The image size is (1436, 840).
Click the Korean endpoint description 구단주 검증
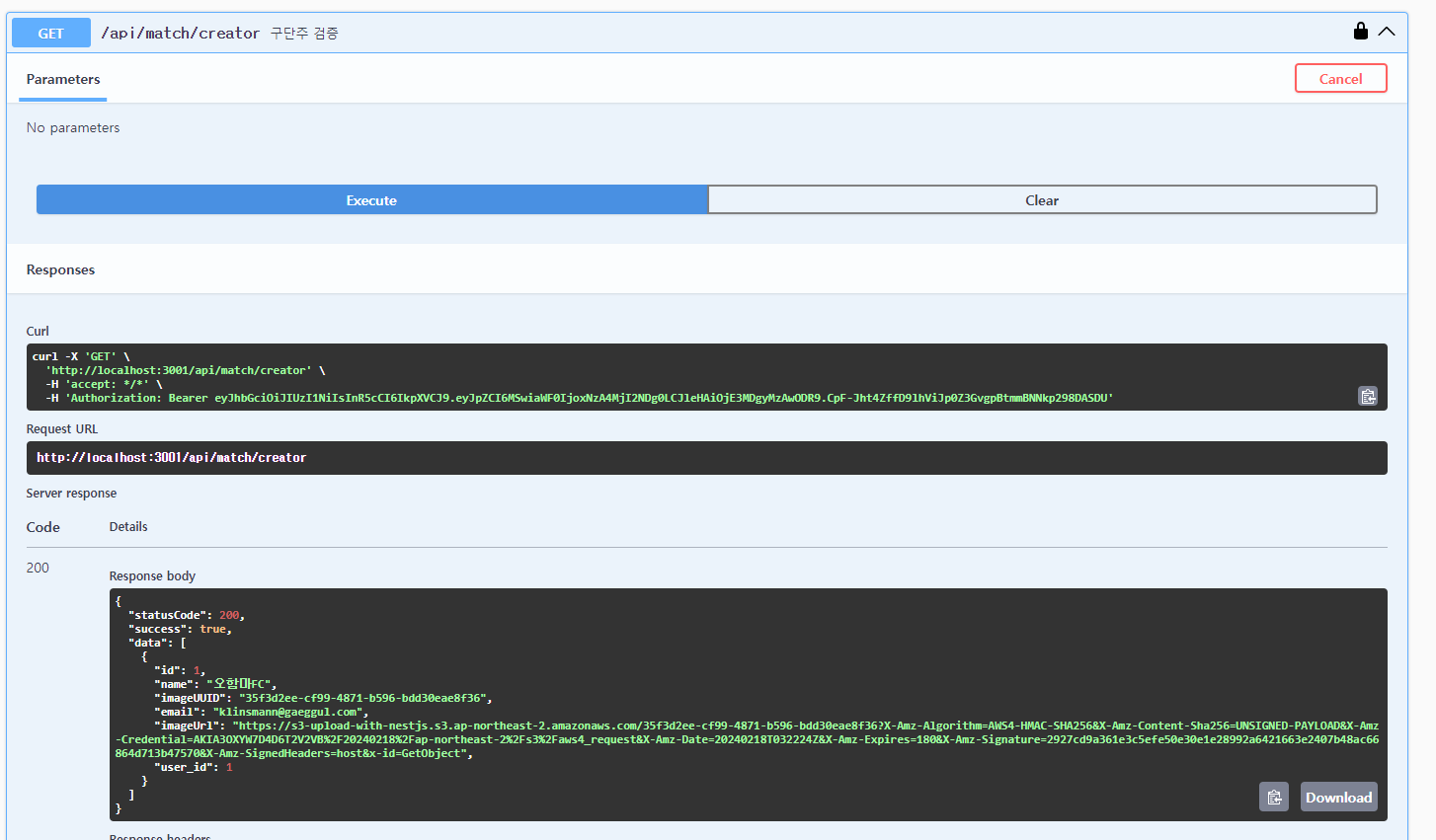(304, 33)
